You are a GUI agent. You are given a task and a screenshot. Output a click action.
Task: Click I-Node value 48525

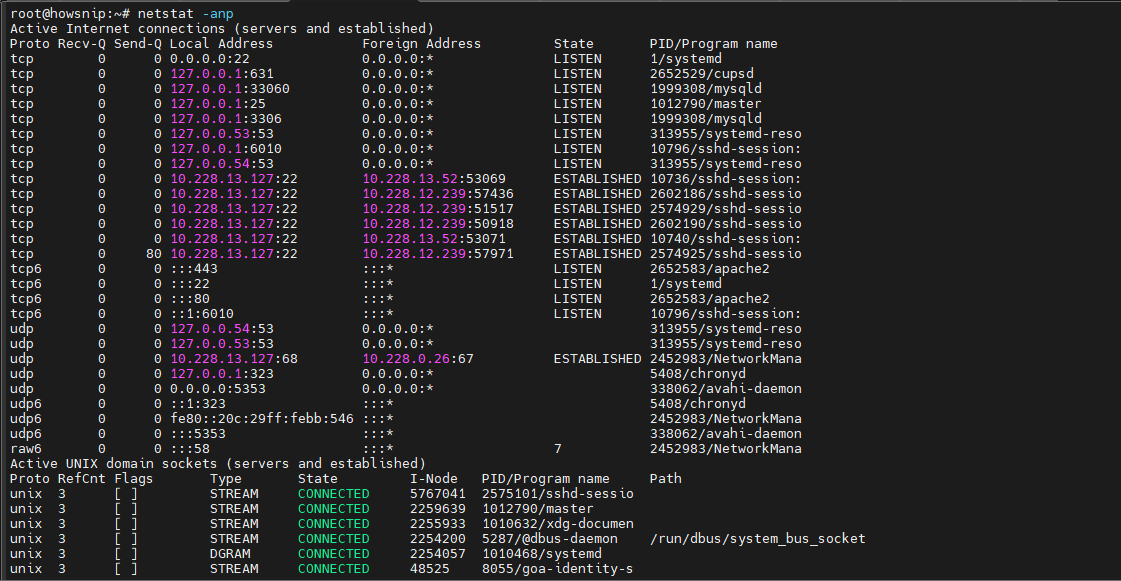pyautogui.click(x=430, y=569)
